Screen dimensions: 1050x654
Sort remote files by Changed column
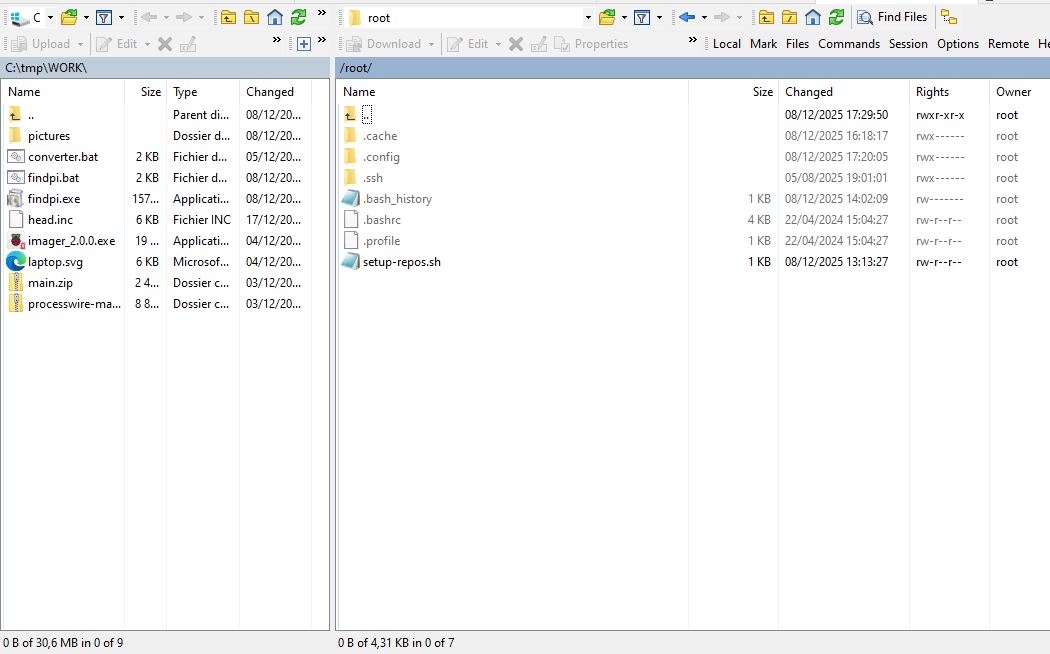tap(808, 92)
